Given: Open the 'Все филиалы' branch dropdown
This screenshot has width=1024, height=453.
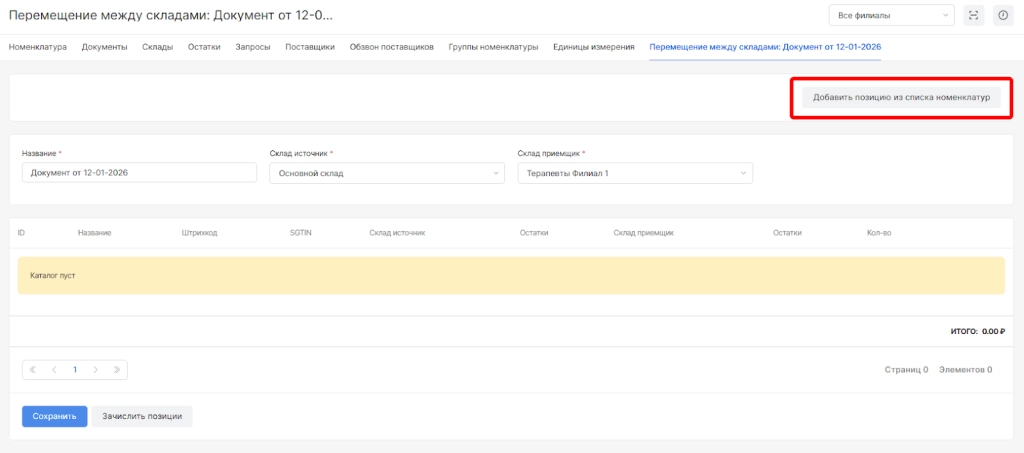Looking at the screenshot, I should [891, 15].
